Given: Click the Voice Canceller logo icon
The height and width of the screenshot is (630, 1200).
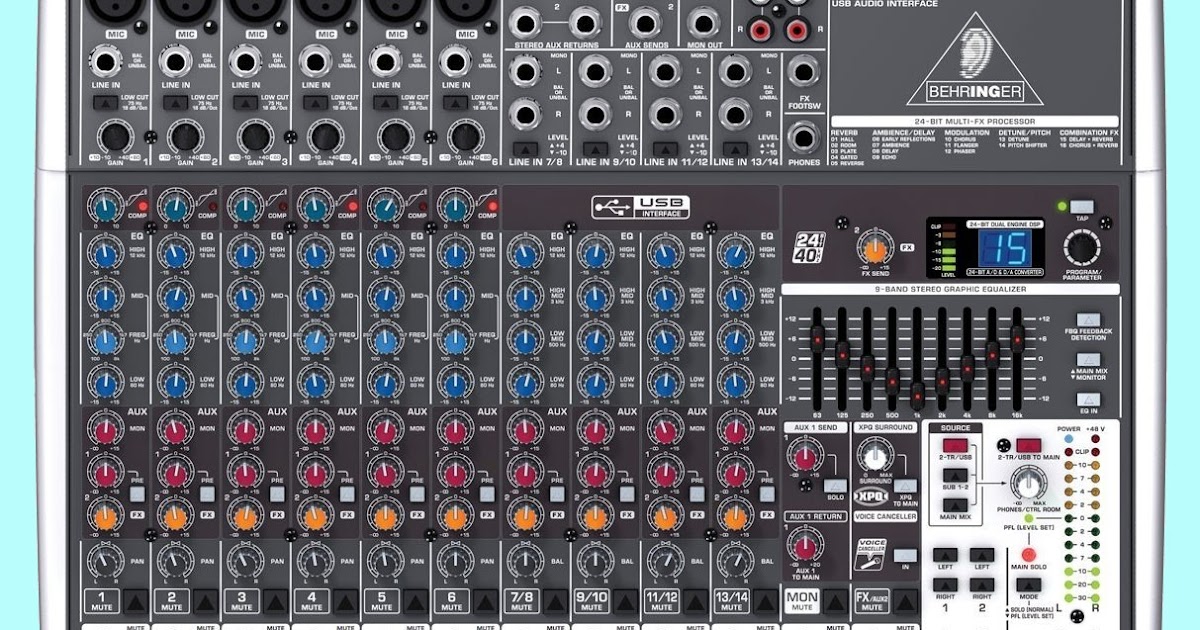Looking at the screenshot, I should pos(872,556).
